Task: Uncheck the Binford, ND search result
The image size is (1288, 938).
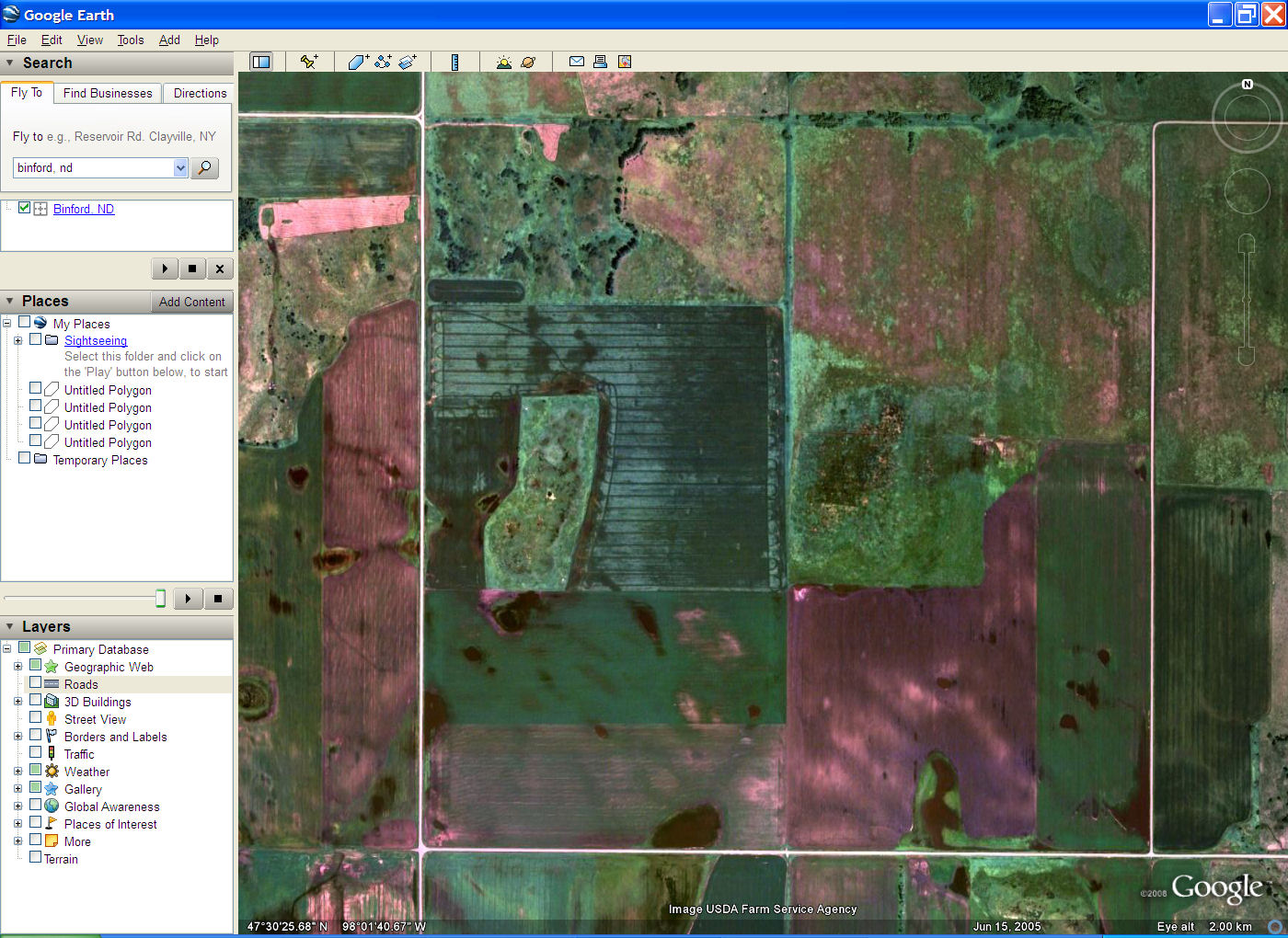Action: pos(25,208)
